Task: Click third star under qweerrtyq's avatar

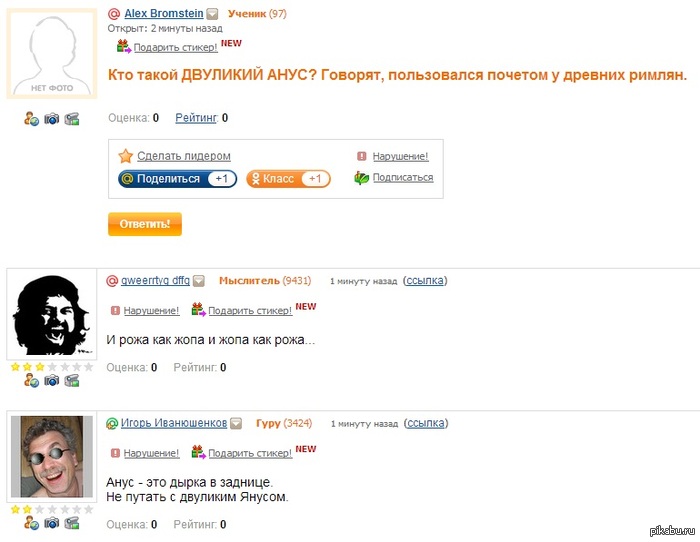Action: [x=40, y=367]
